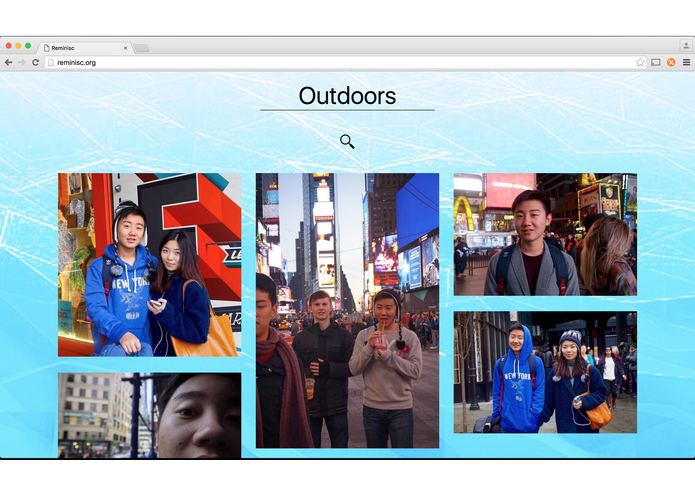The image size is (695, 494).
Task: Click the browser forward arrow
Action: point(22,62)
